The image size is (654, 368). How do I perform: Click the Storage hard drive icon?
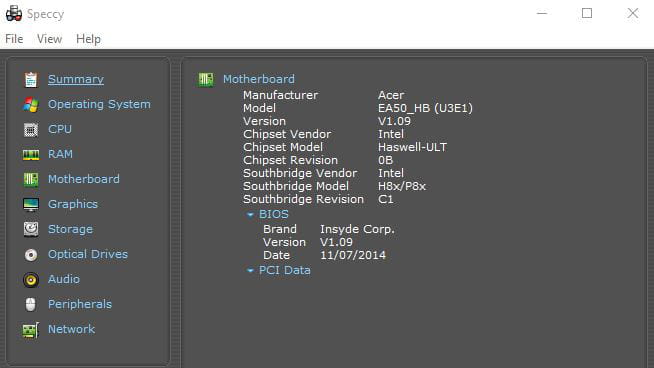click(x=30, y=229)
